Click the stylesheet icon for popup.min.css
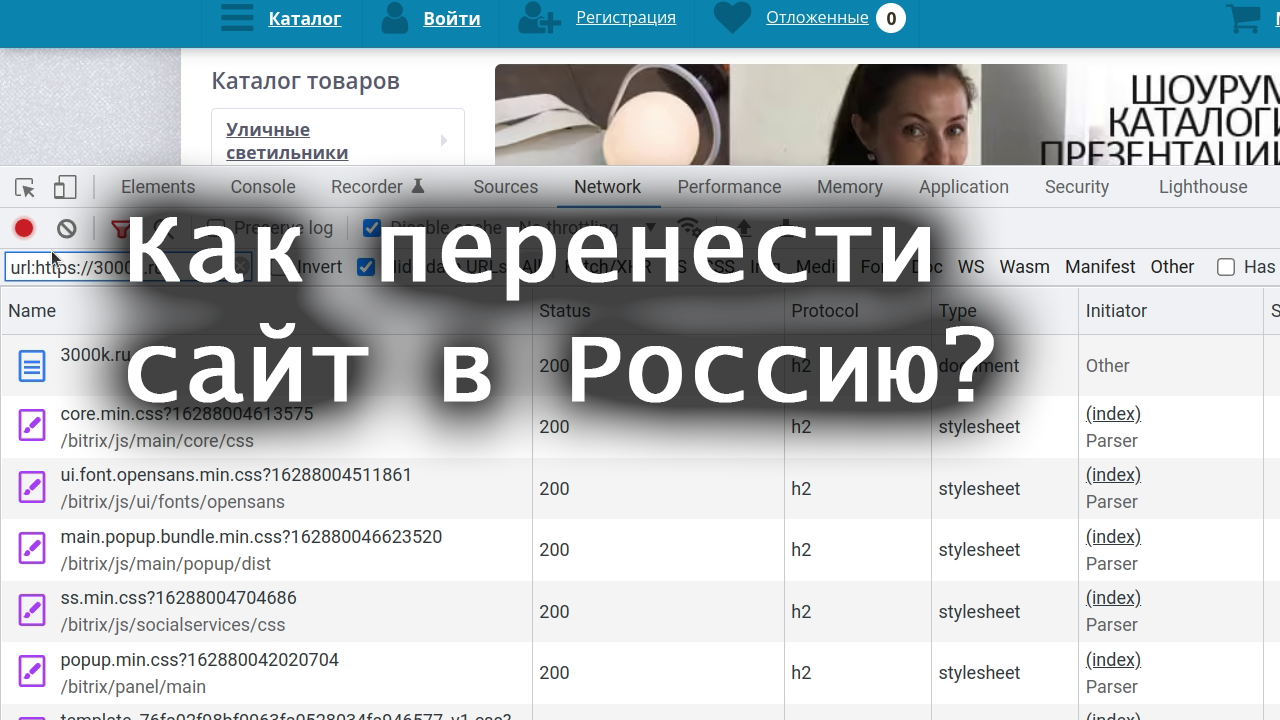 pos(32,673)
